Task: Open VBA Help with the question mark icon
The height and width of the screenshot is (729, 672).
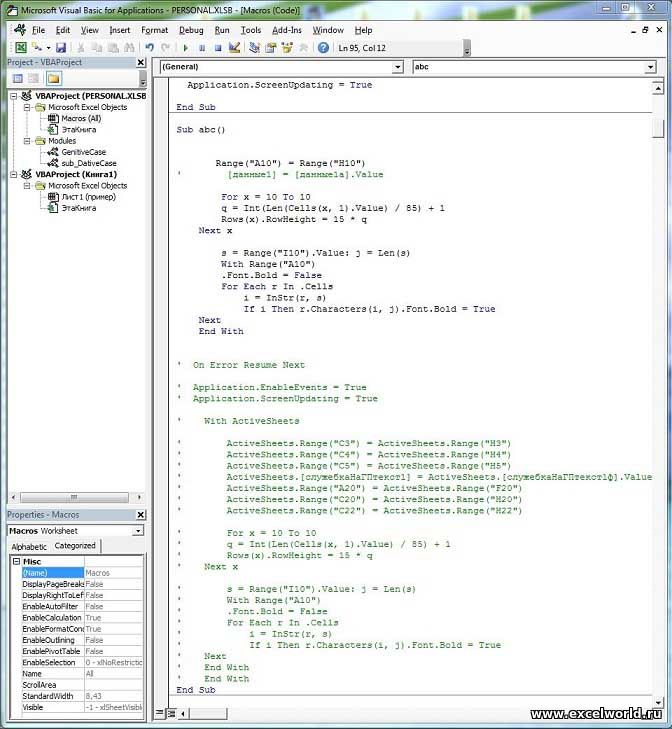Action: pos(323,47)
